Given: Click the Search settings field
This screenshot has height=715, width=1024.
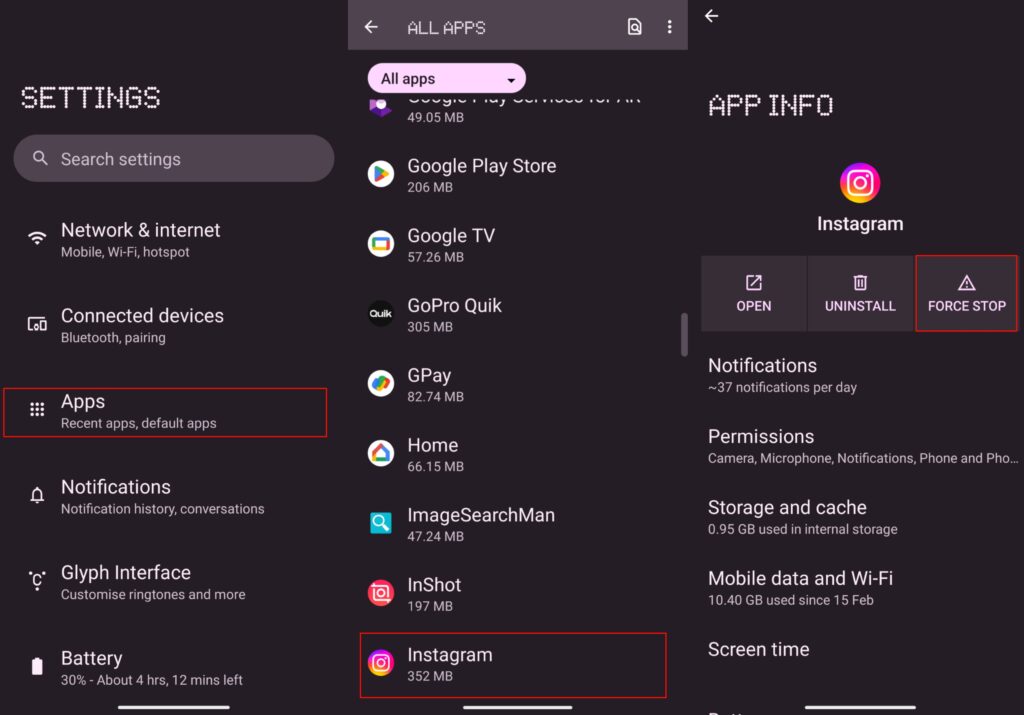Looking at the screenshot, I should [174, 159].
